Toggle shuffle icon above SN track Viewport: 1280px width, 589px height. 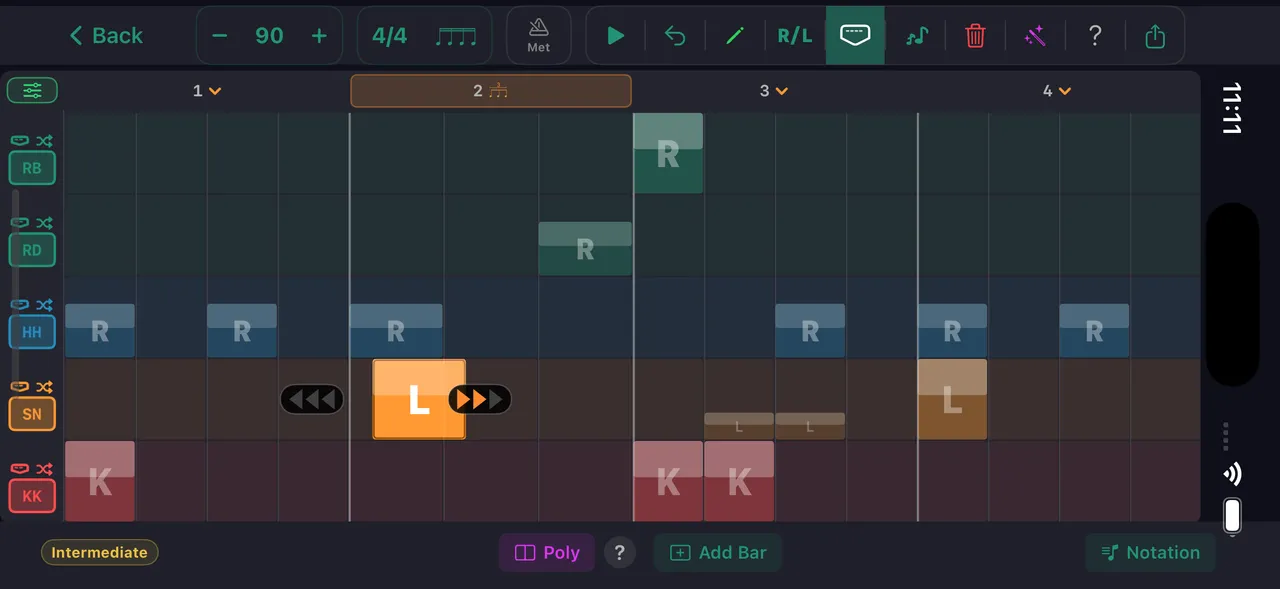tap(45, 387)
